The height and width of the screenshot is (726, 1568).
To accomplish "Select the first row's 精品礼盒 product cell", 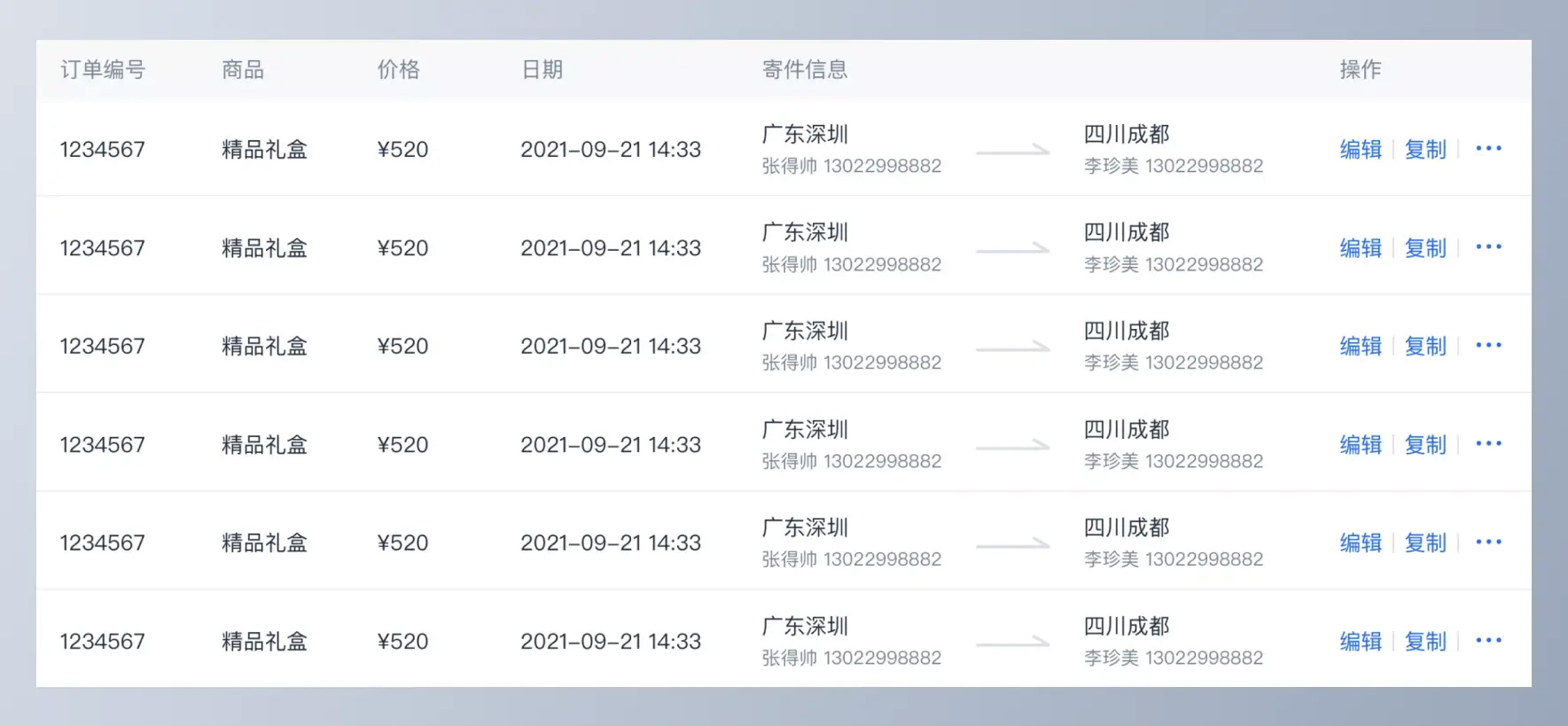I will (x=264, y=149).
